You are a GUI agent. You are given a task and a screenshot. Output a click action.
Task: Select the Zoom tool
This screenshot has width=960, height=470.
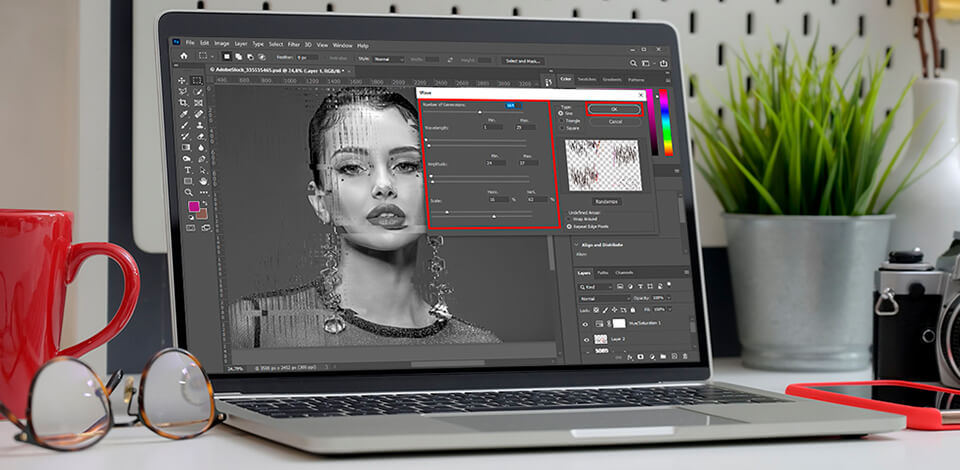point(189,192)
